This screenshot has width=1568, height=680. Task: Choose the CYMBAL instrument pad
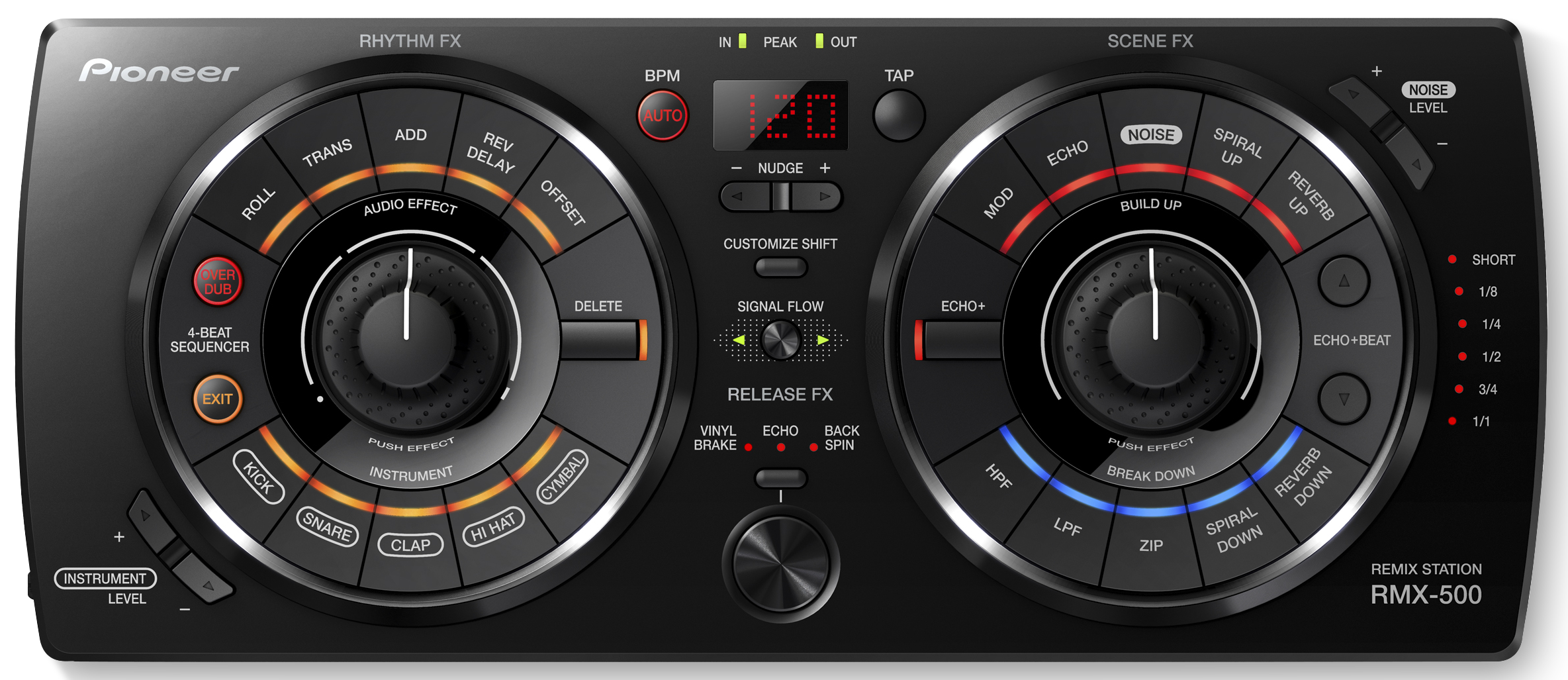(x=562, y=477)
